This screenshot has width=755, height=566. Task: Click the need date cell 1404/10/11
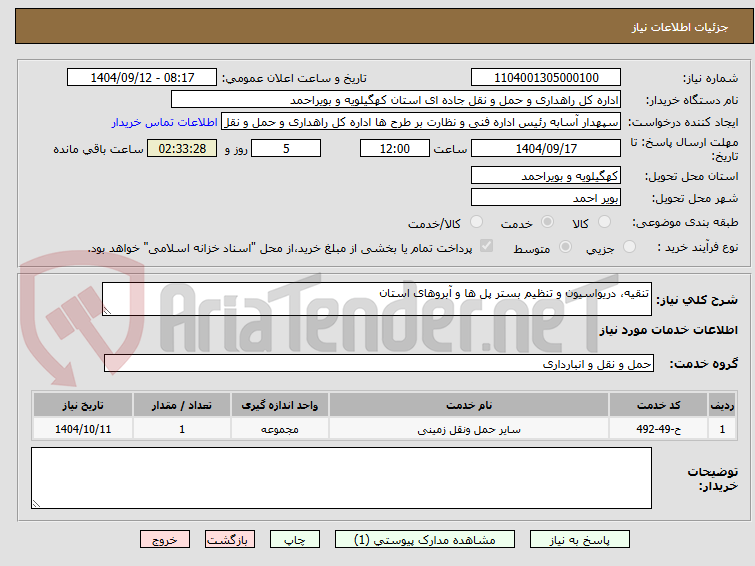click(x=83, y=429)
